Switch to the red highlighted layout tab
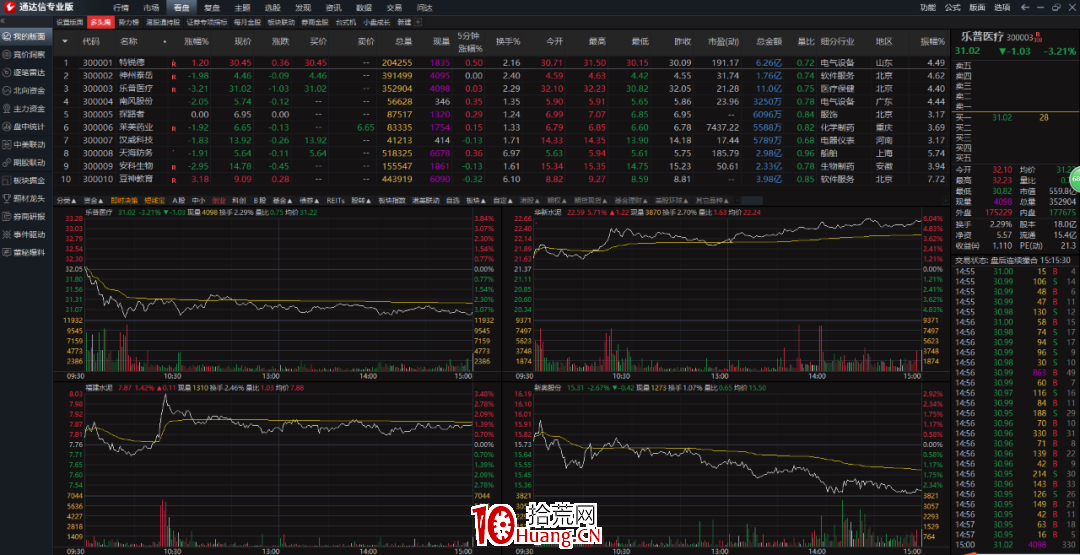Viewport: 1080px width, 555px height. click(x=101, y=21)
